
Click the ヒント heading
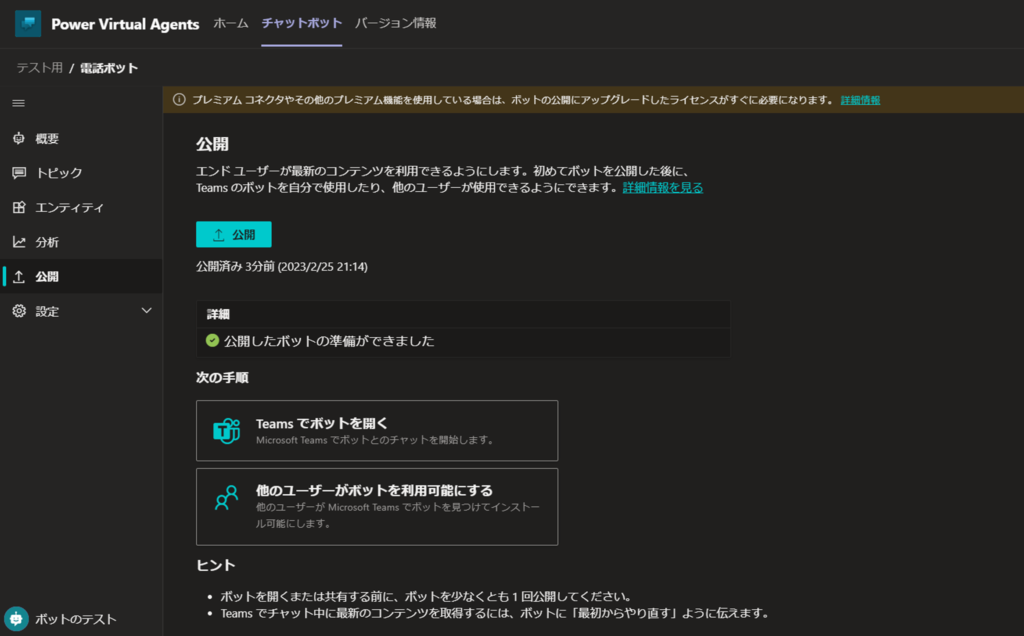pos(216,565)
